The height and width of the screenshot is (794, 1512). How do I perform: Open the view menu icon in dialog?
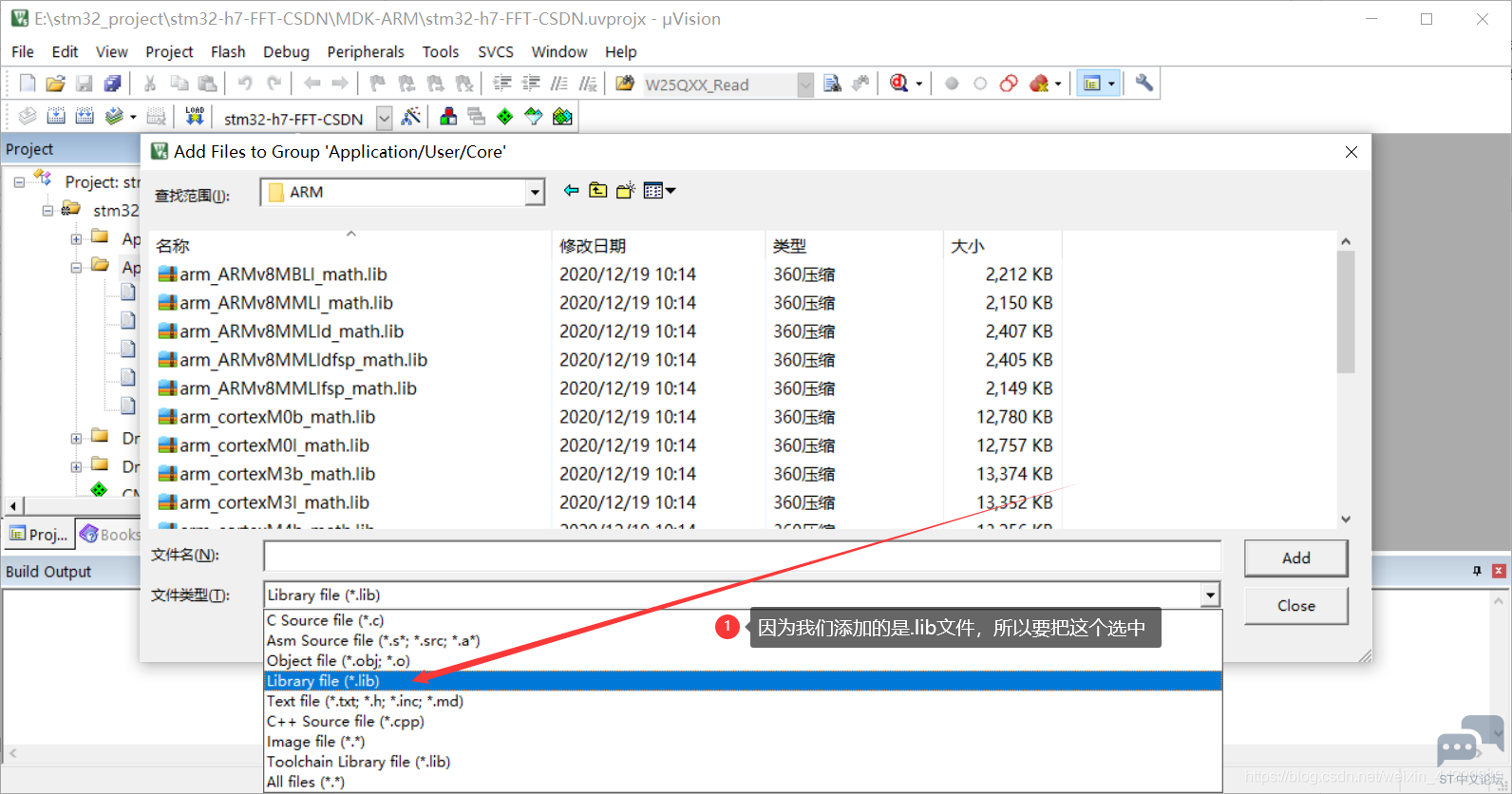[x=659, y=191]
